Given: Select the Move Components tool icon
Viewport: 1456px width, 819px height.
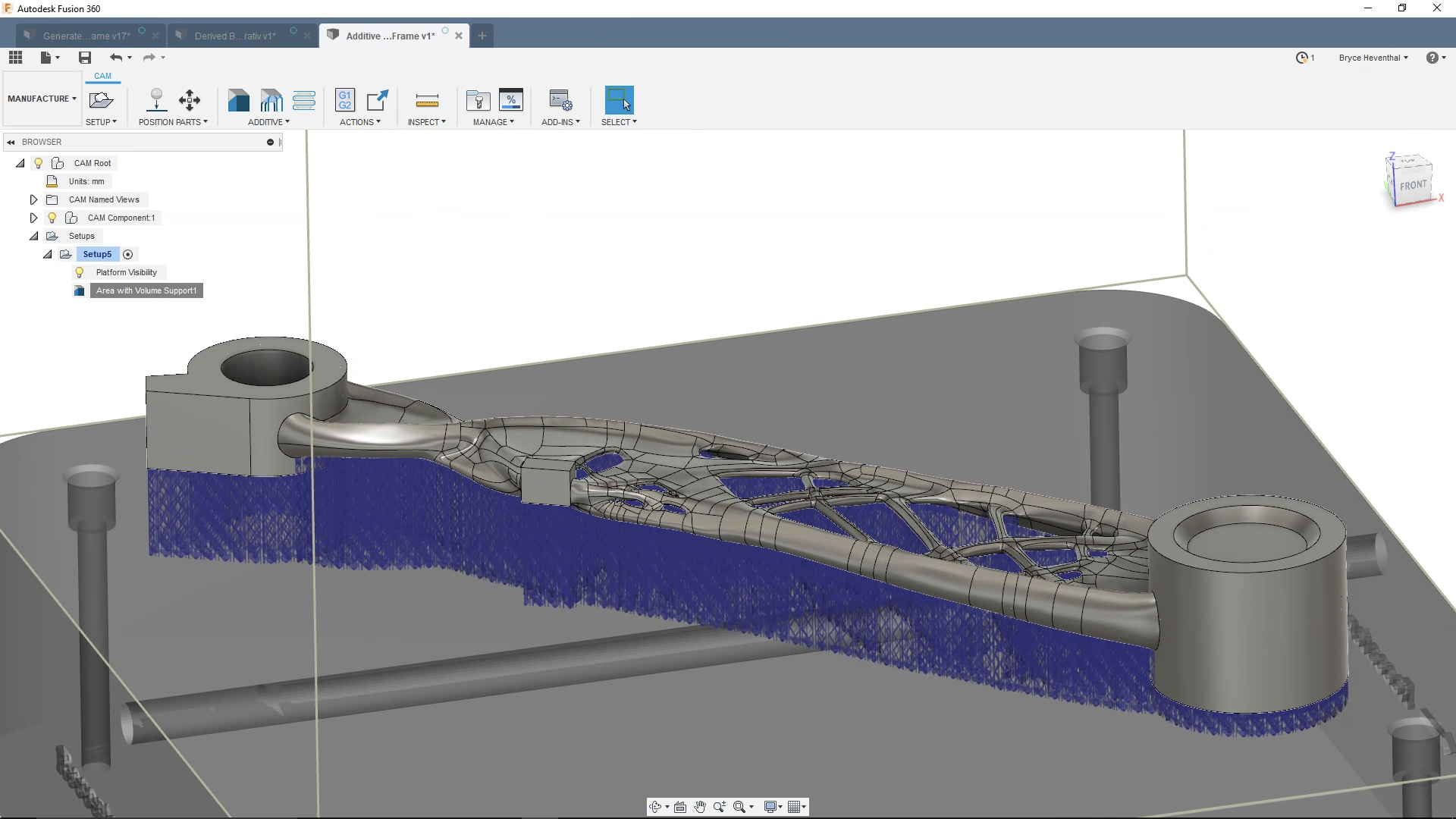Looking at the screenshot, I should (x=190, y=100).
